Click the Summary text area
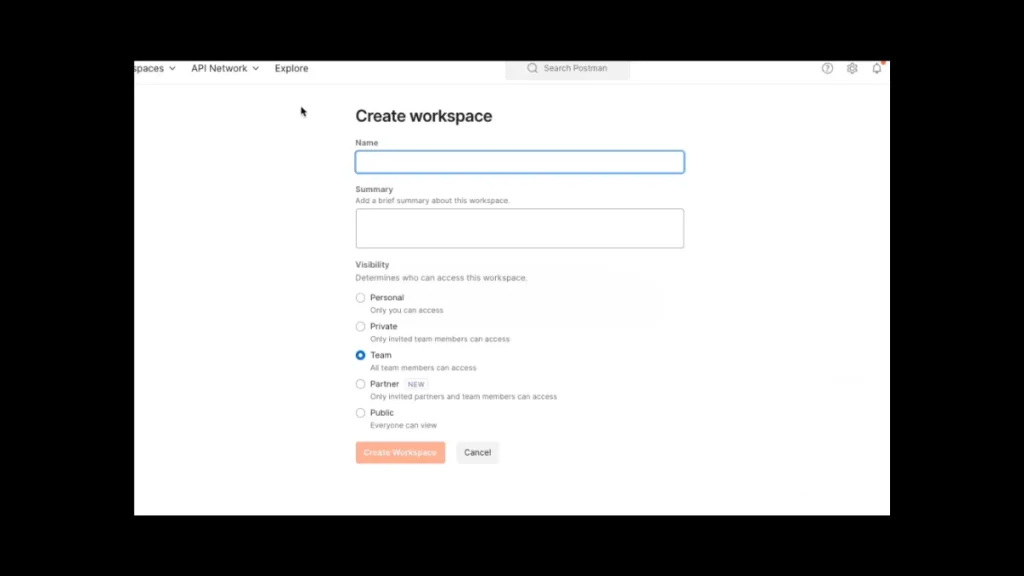This screenshot has width=1024, height=576. (x=519, y=228)
